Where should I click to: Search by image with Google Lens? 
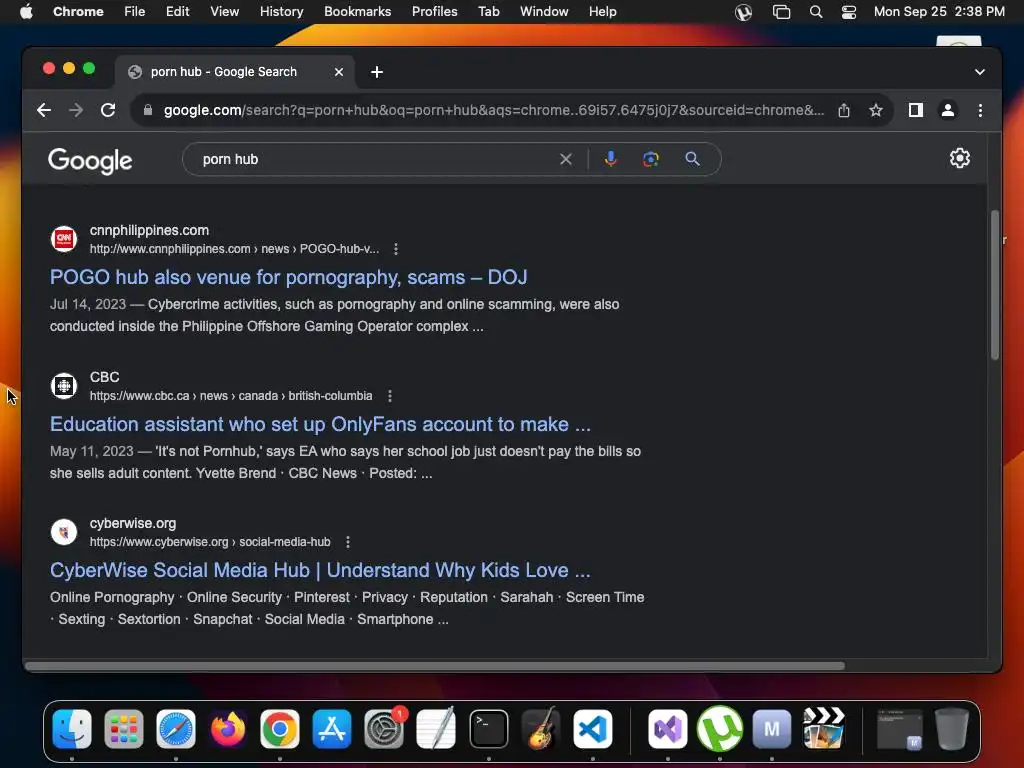tap(650, 159)
